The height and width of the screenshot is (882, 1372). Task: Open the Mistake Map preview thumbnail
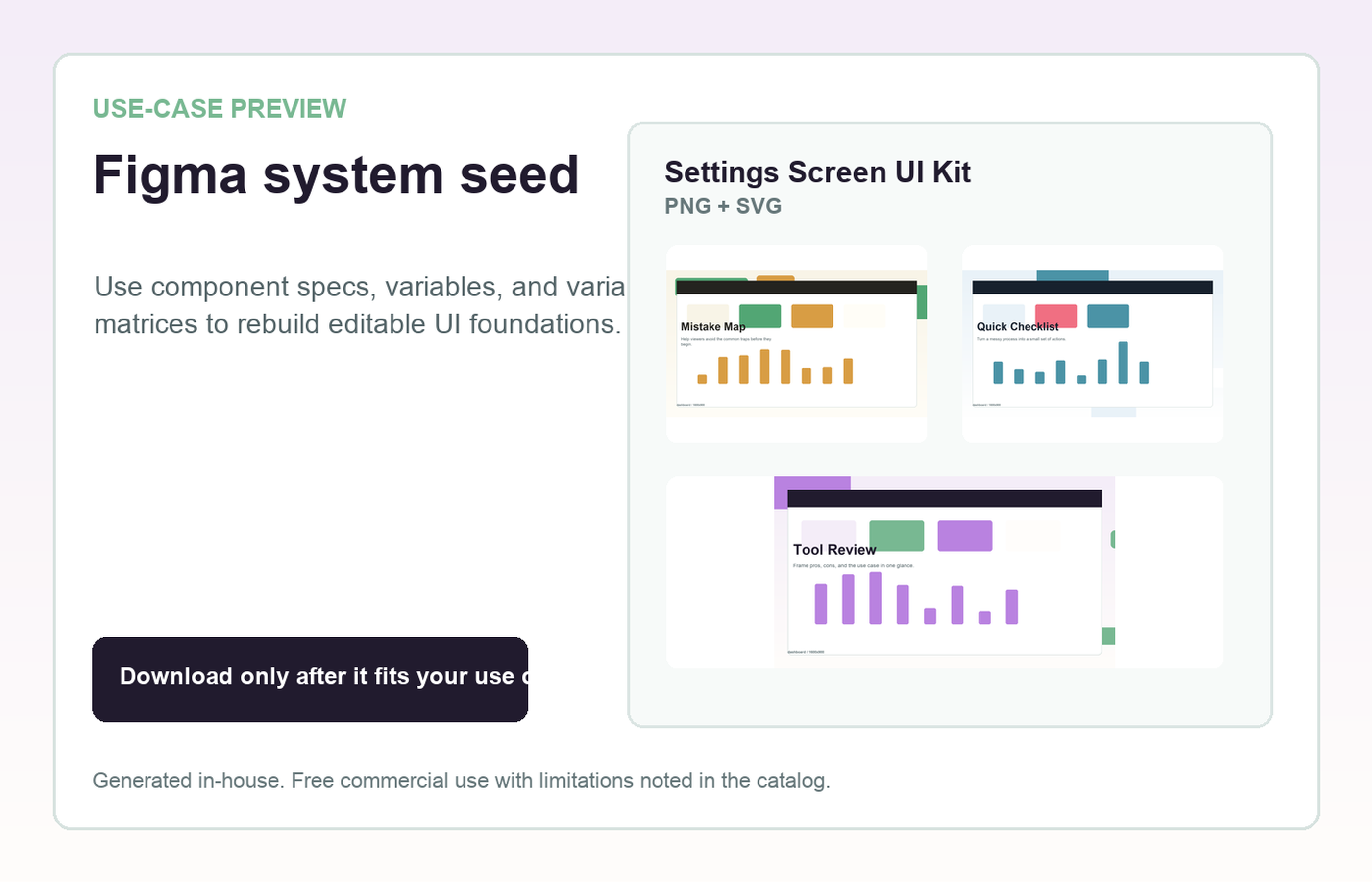tap(797, 343)
